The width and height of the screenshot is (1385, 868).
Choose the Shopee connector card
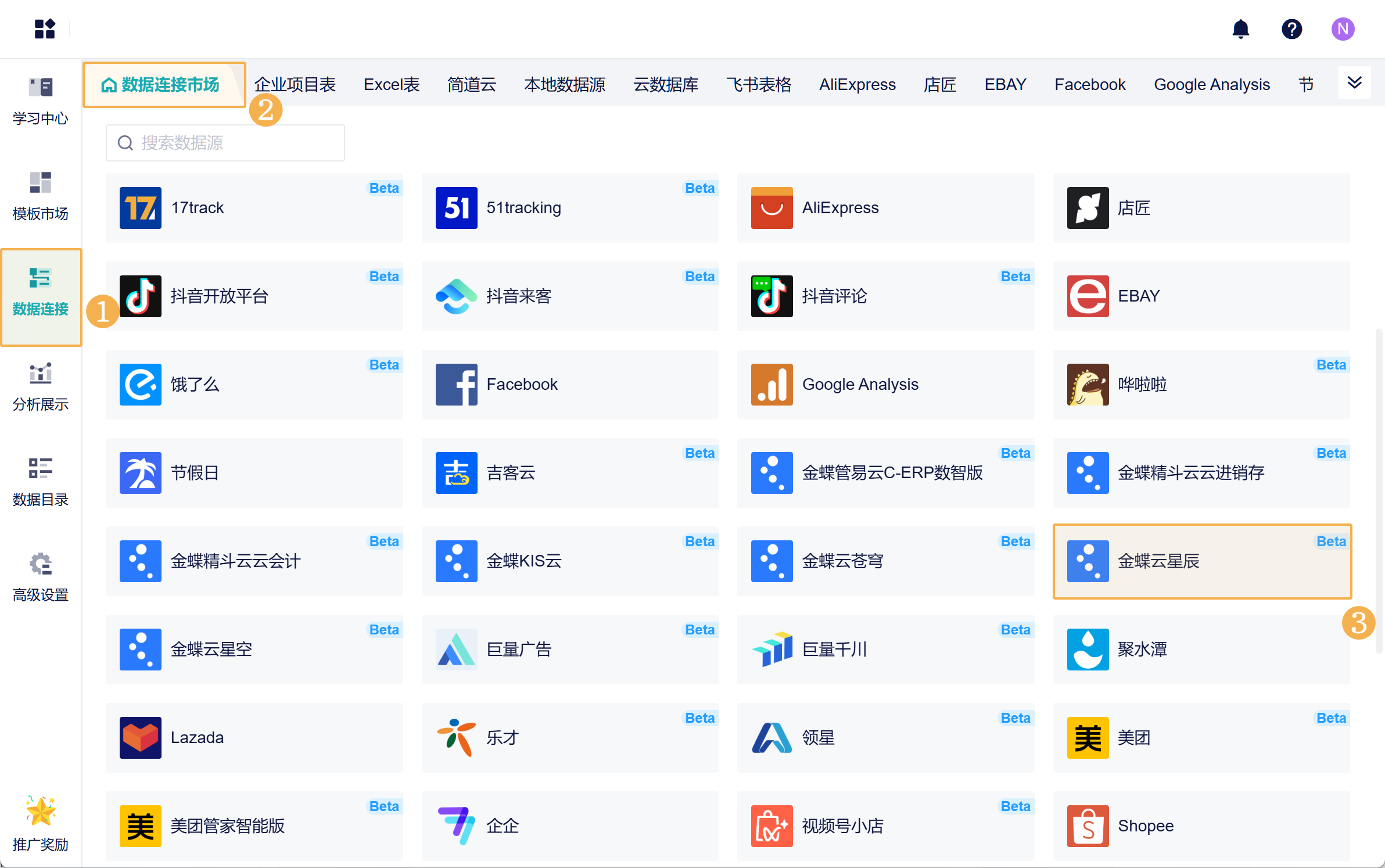pos(1201,826)
